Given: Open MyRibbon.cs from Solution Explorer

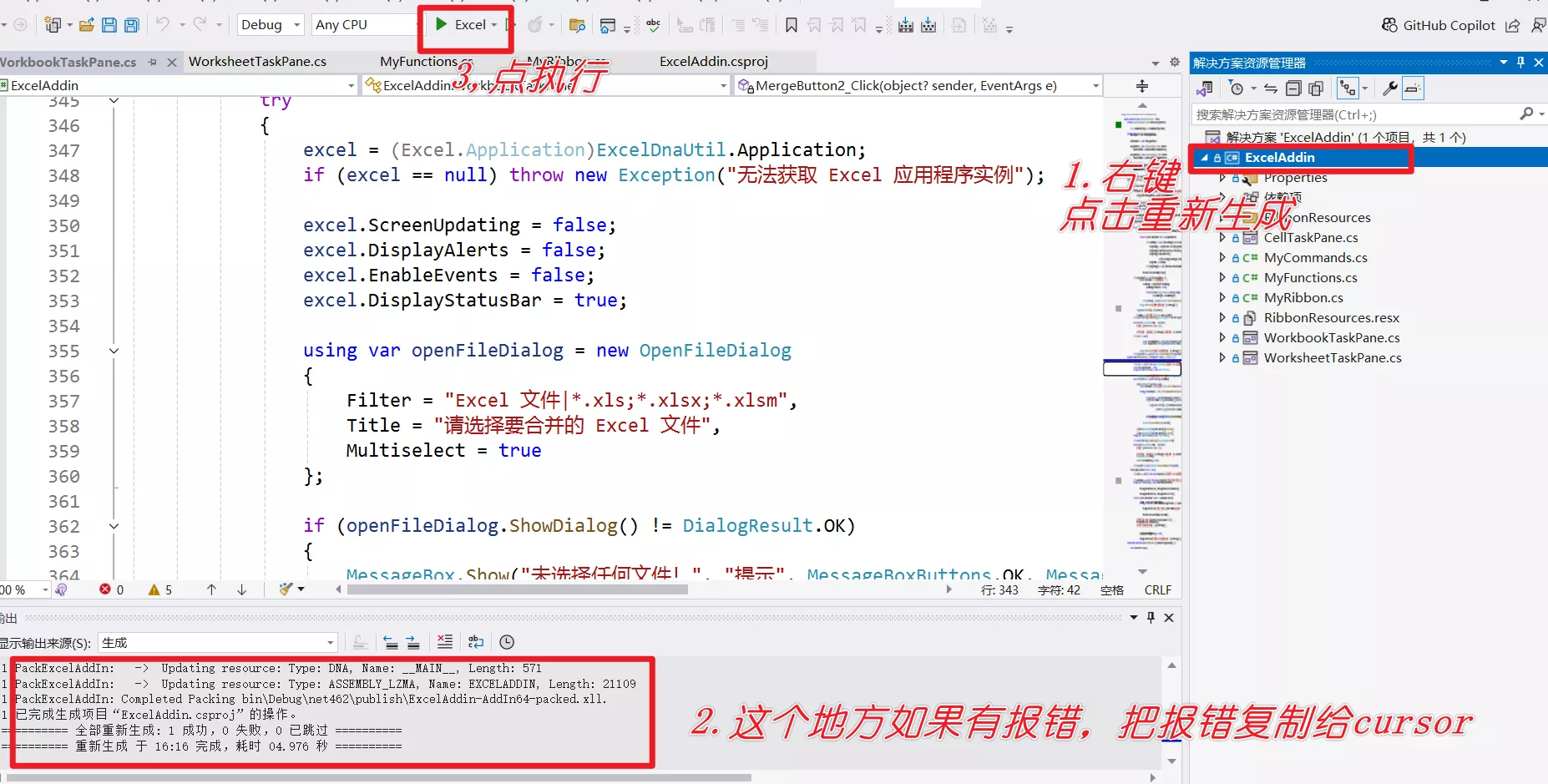Looking at the screenshot, I should click(1303, 297).
